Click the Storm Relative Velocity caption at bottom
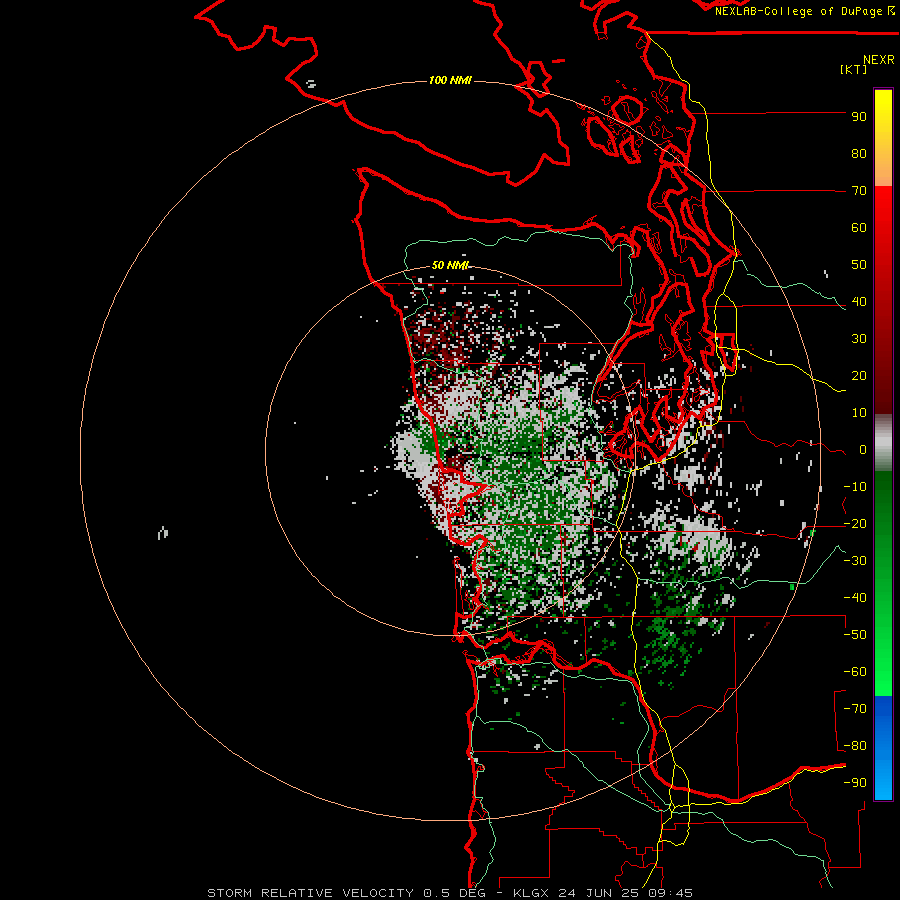This screenshot has height=900, width=900. tap(449, 893)
